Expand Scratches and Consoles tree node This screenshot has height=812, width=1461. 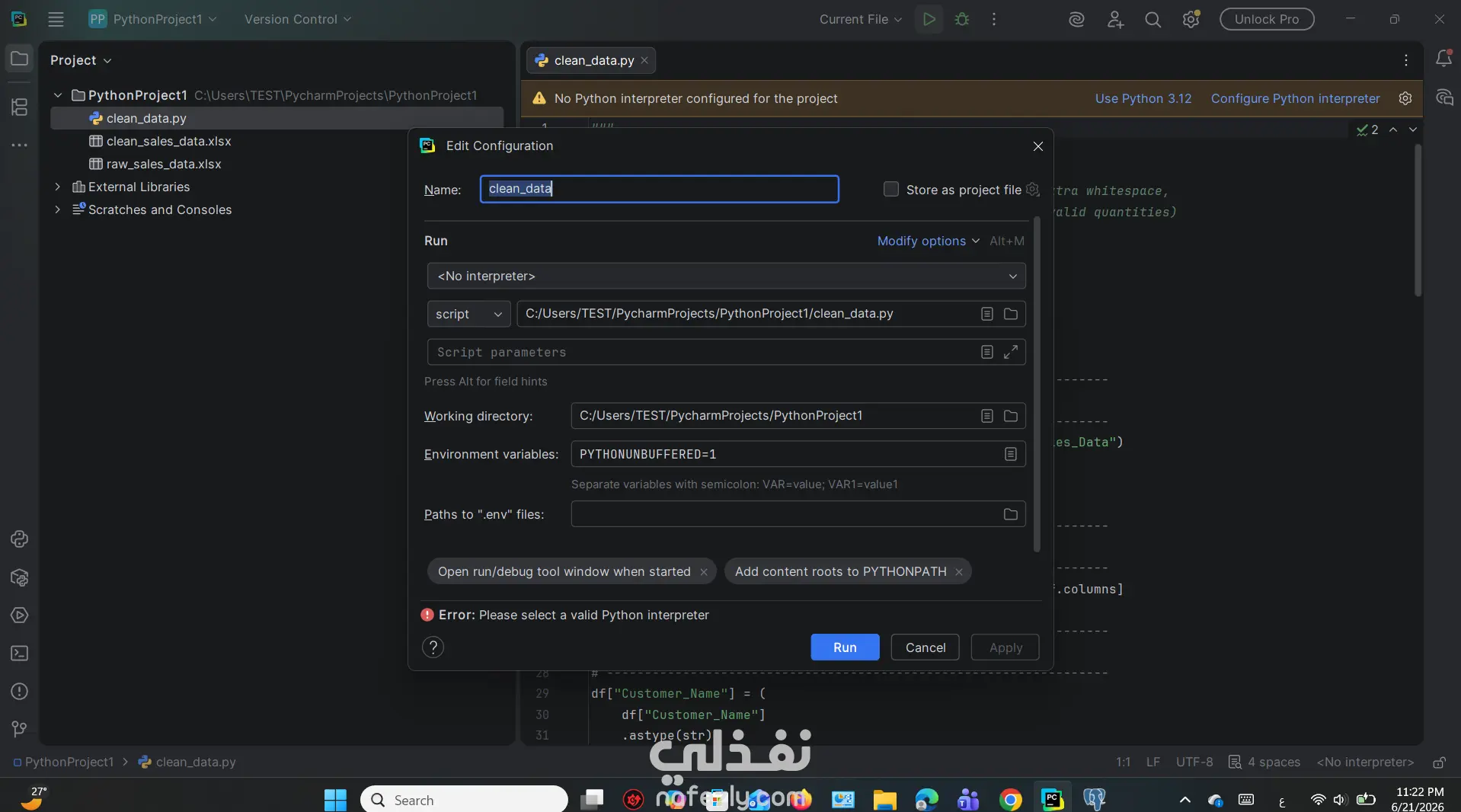(58, 209)
